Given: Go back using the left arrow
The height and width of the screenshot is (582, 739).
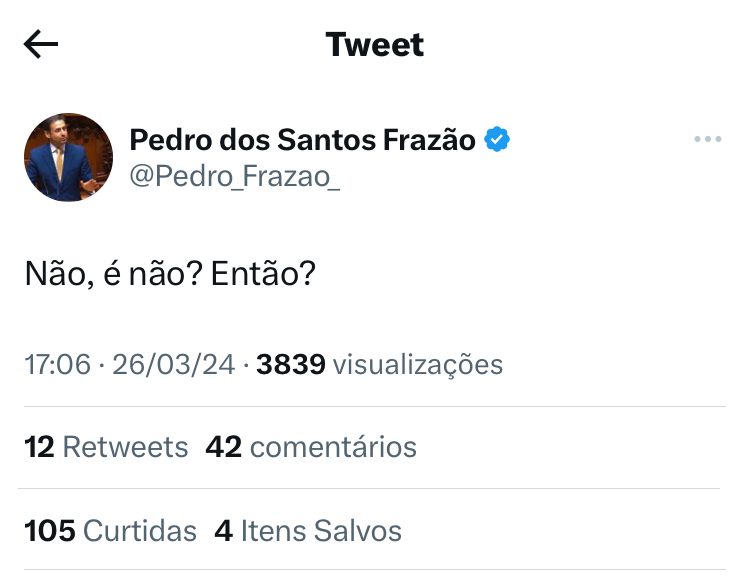Looking at the screenshot, I should click(41, 44).
